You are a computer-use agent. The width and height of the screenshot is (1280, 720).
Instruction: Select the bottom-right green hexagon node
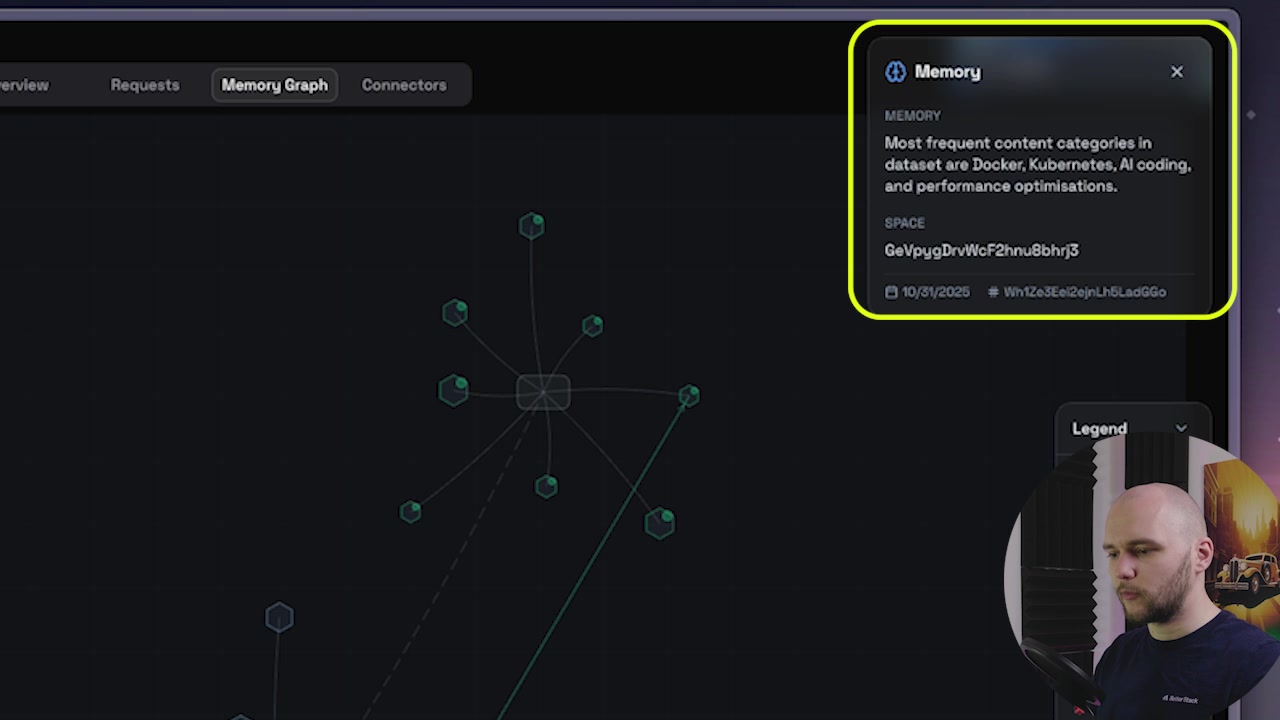(x=659, y=522)
